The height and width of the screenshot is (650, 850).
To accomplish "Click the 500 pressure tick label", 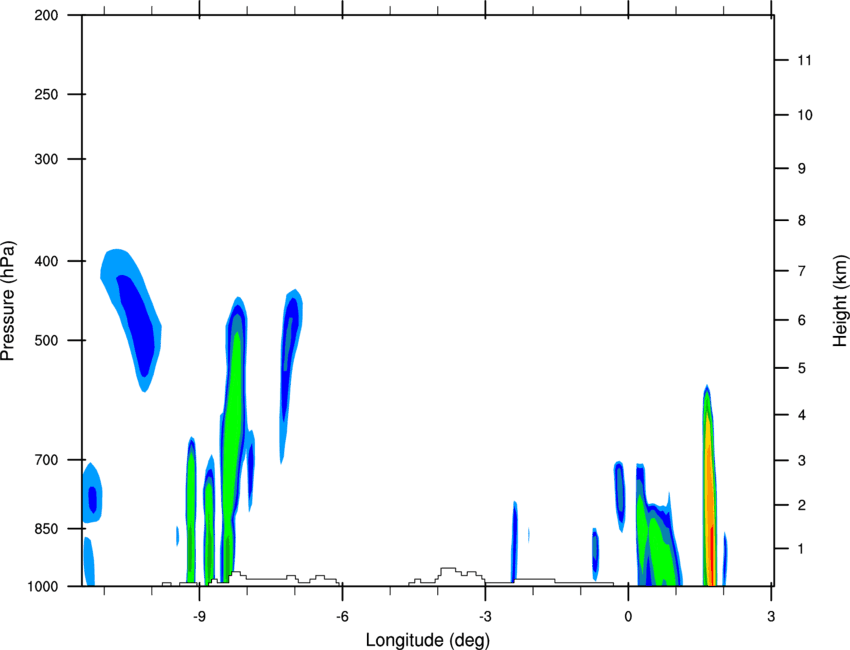I will point(46,340).
